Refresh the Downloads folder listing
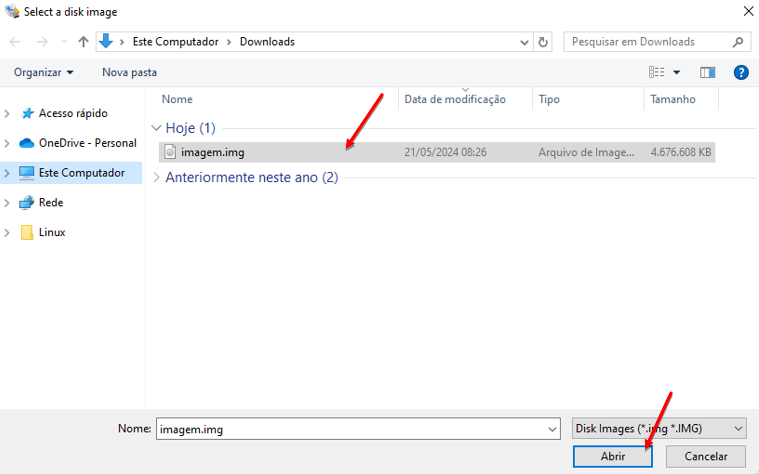The height and width of the screenshot is (474, 759). [544, 42]
